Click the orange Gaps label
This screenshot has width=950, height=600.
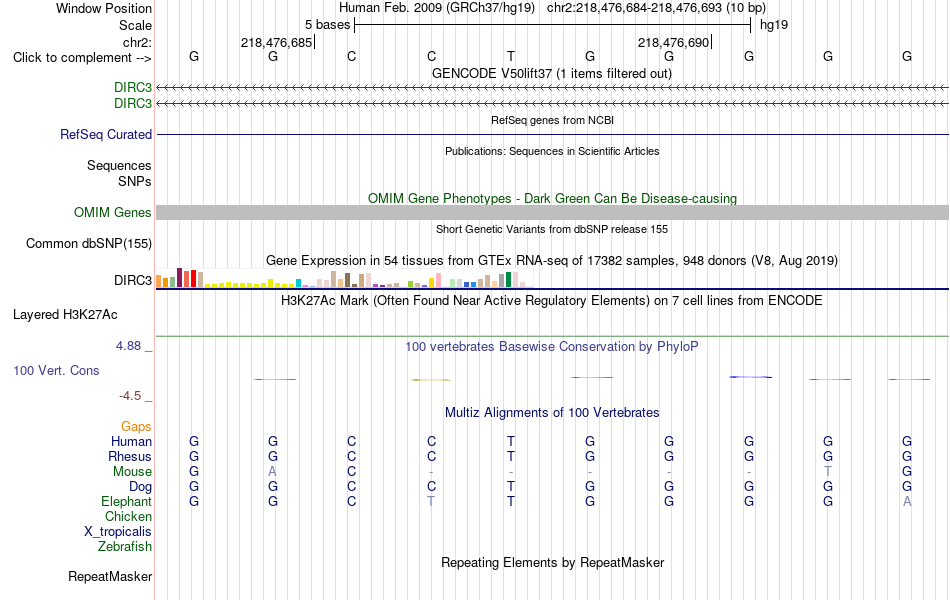click(x=136, y=427)
